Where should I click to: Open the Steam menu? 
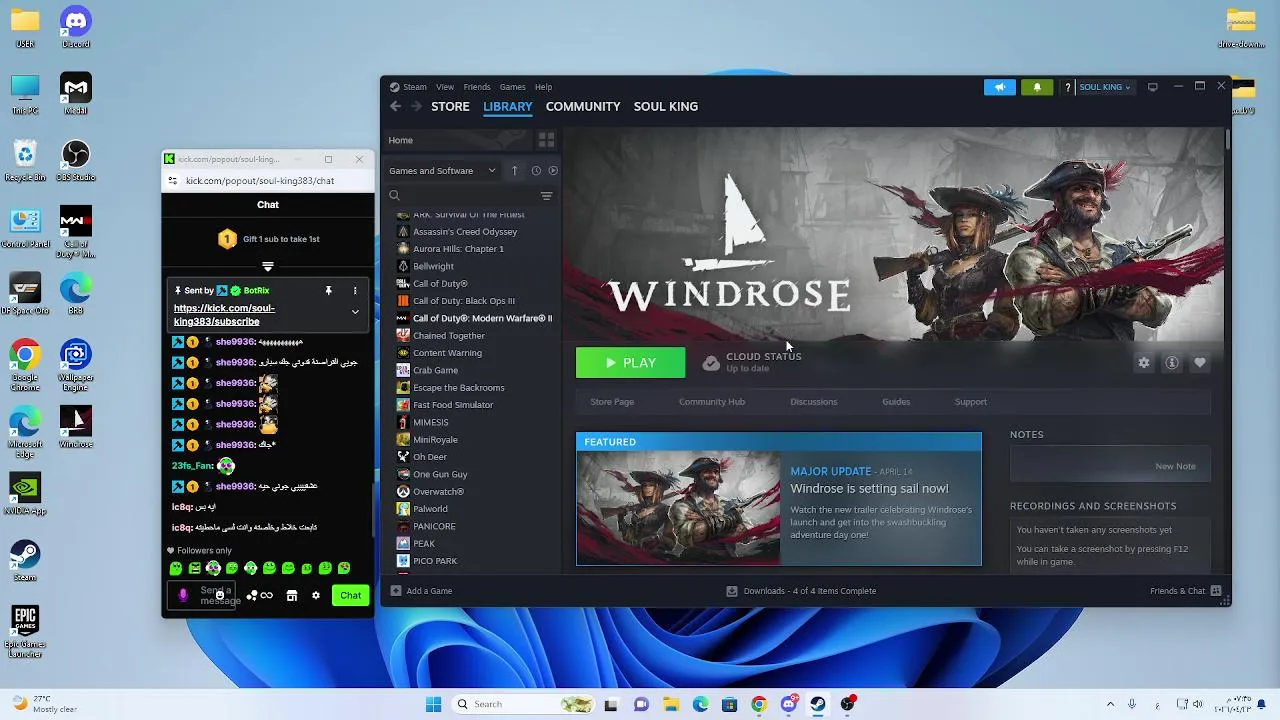click(414, 87)
